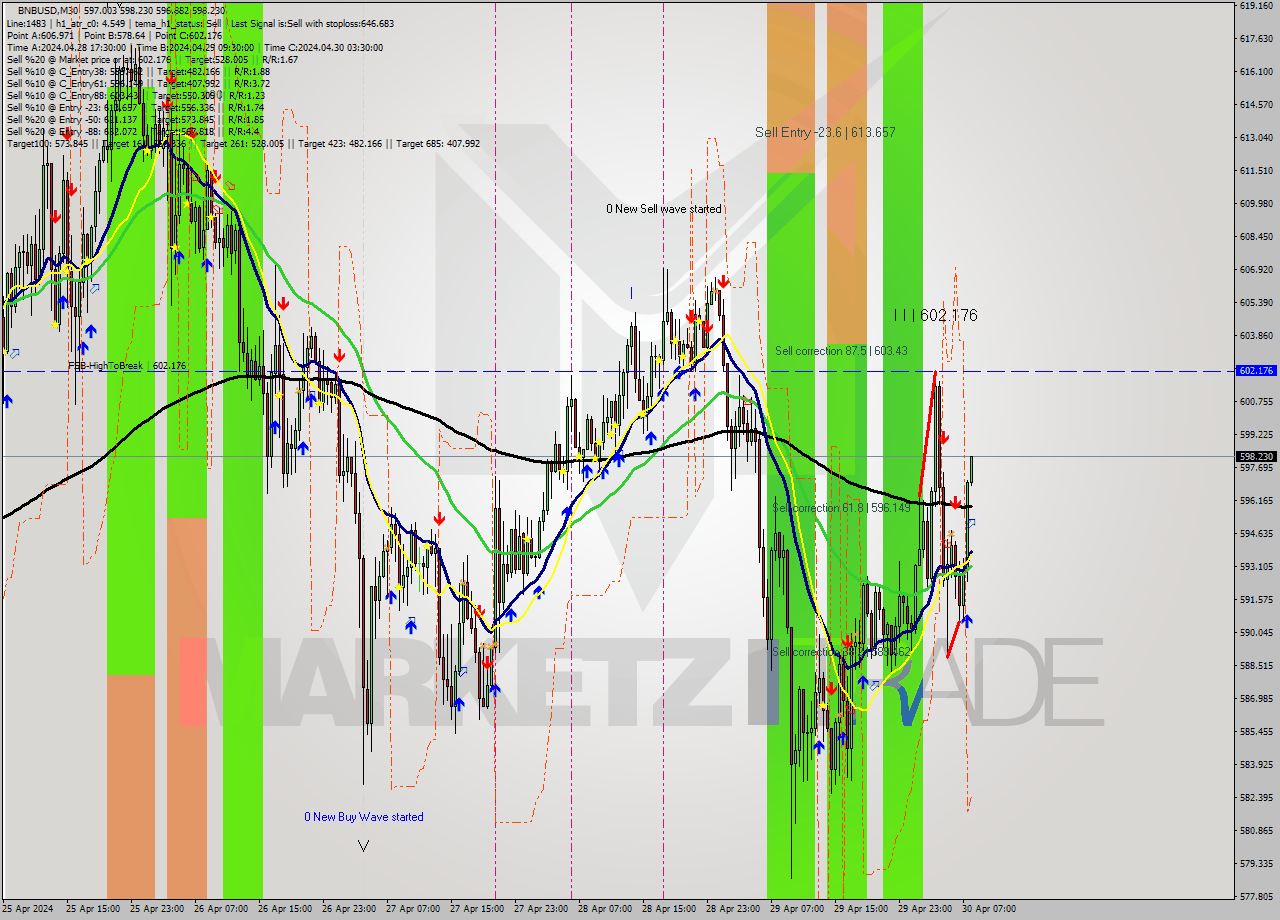
Task: Click the '| | | 602.176' chart label
Action: tap(935, 315)
